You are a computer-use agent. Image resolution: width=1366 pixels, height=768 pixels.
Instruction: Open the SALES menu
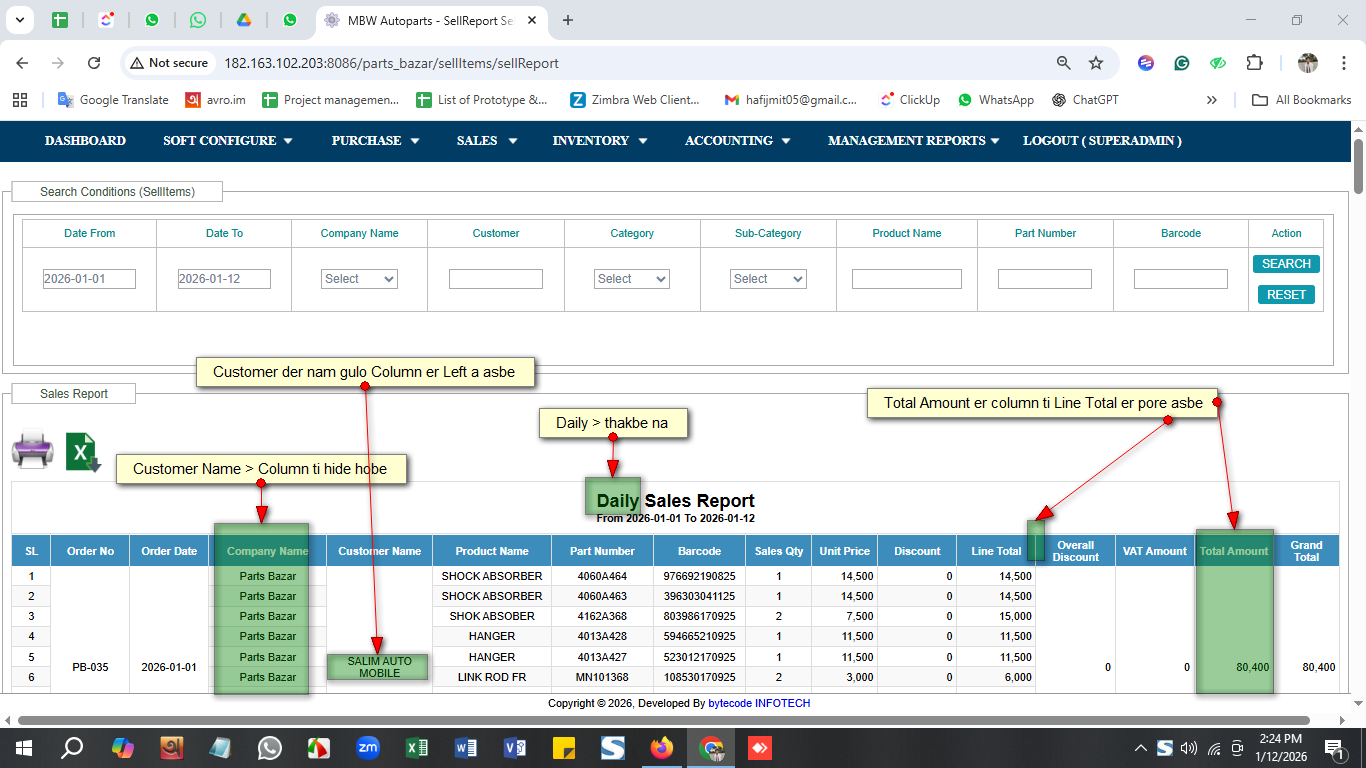point(487,141)
